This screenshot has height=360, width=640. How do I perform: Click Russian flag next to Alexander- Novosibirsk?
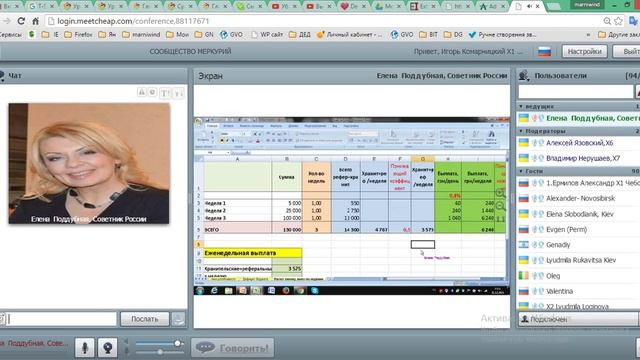[524, 198]
